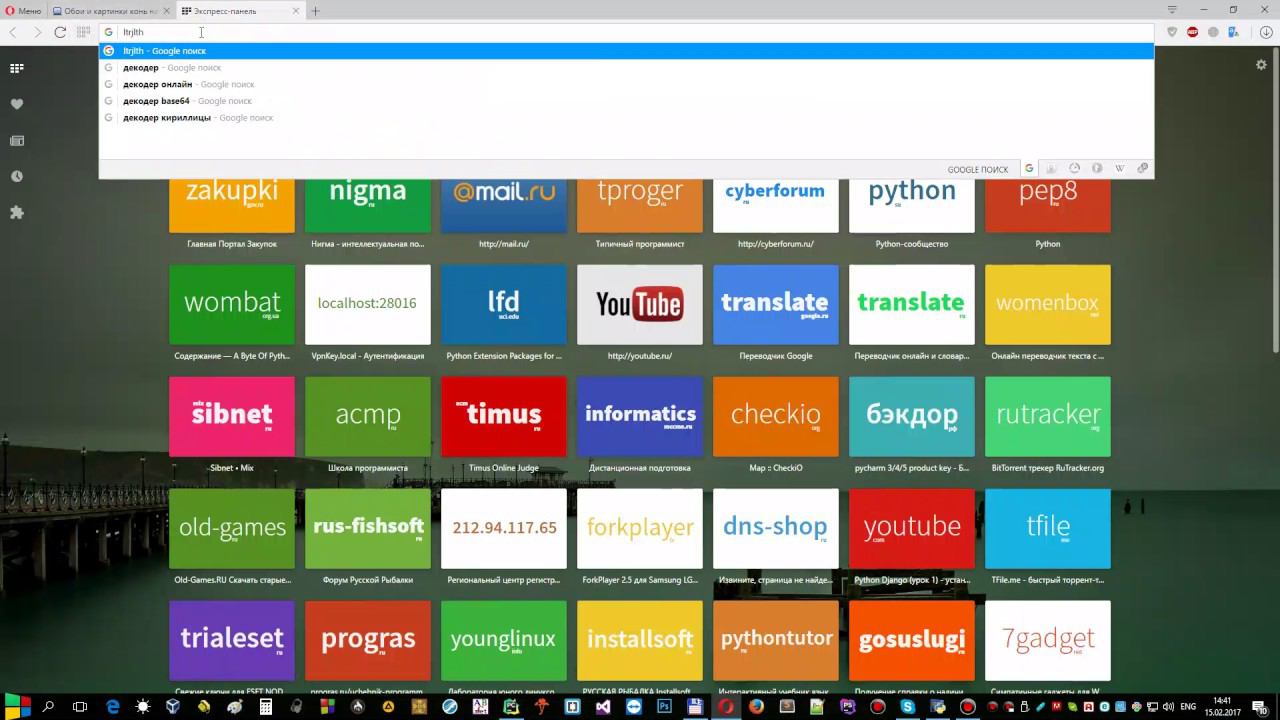Open the gosuslugi speed dial tile
The height and width of the screenshot is (720, 1280).
click(x=912, y=640)
